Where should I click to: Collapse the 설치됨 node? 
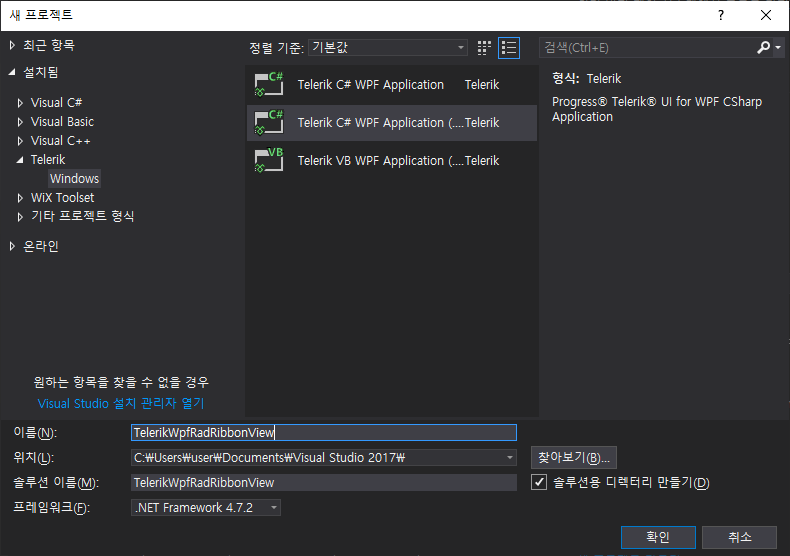point(12,73)
